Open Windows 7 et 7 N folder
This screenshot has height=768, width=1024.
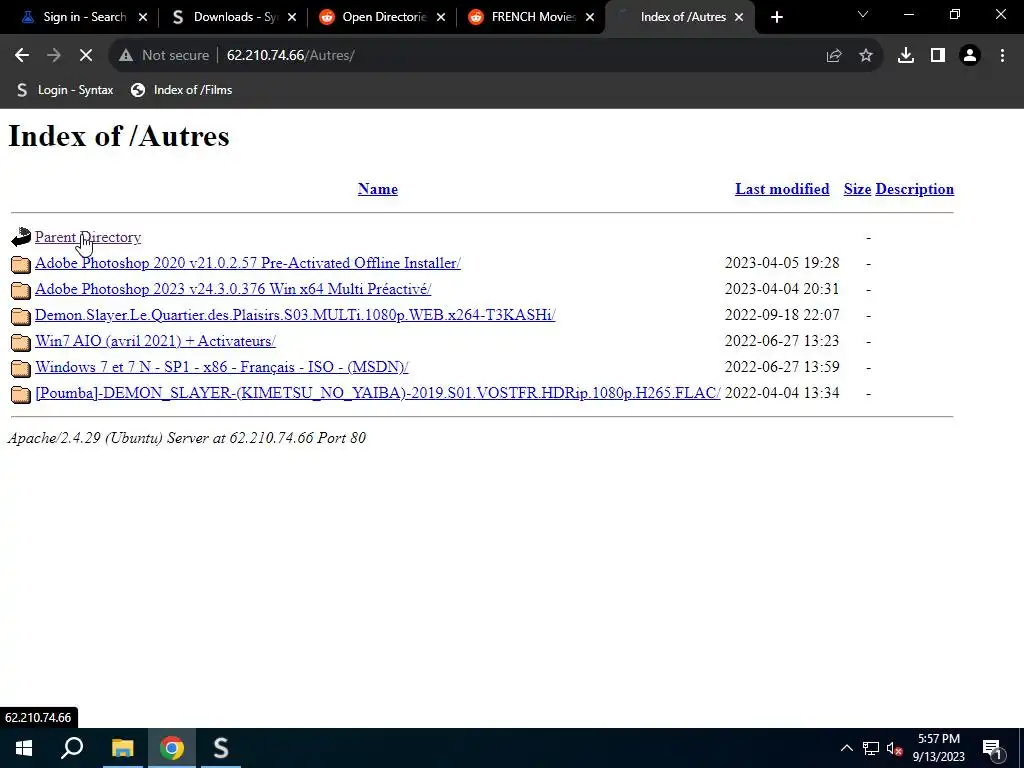221,367
